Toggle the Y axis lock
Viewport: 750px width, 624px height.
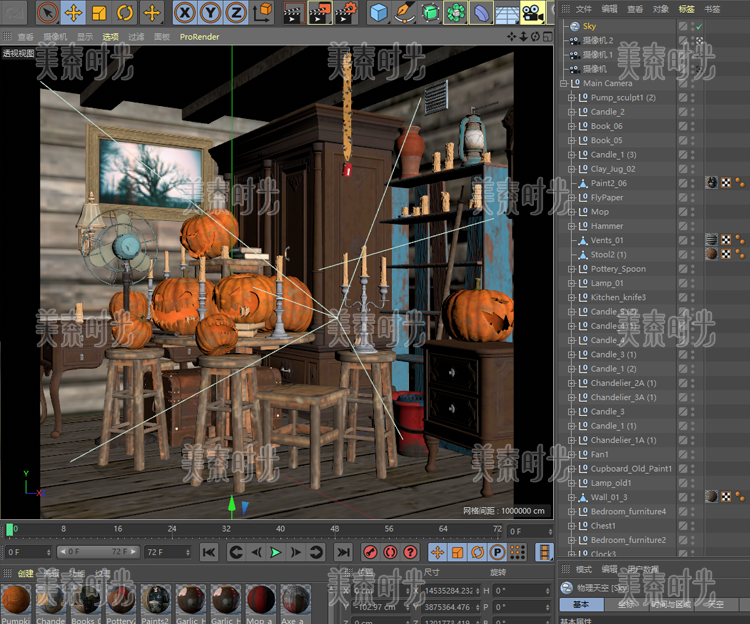point(210,13)
